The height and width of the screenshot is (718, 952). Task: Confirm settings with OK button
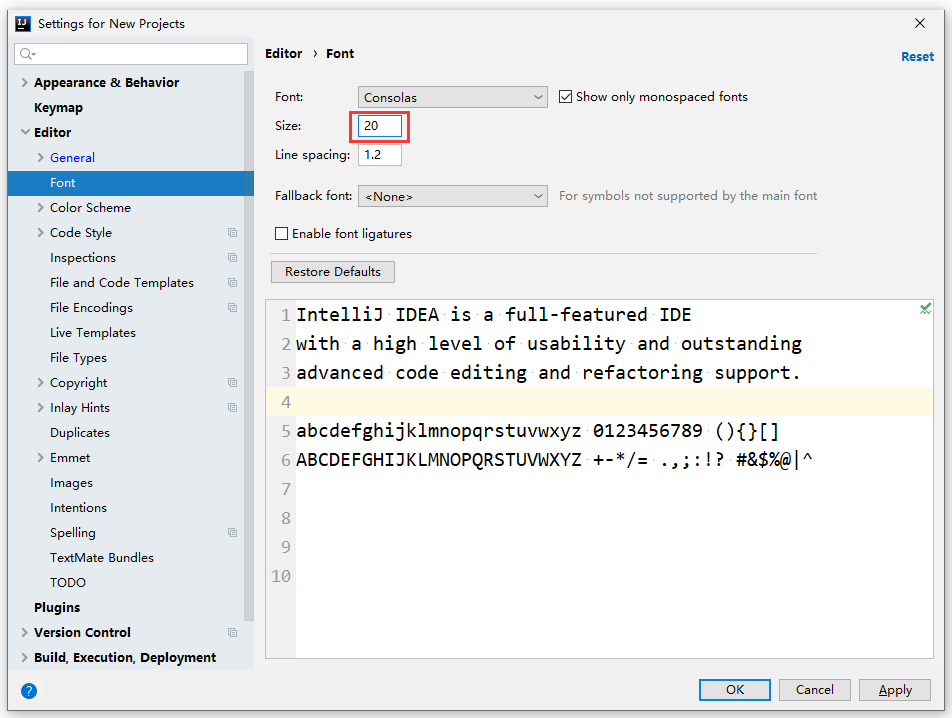(735, 689)
